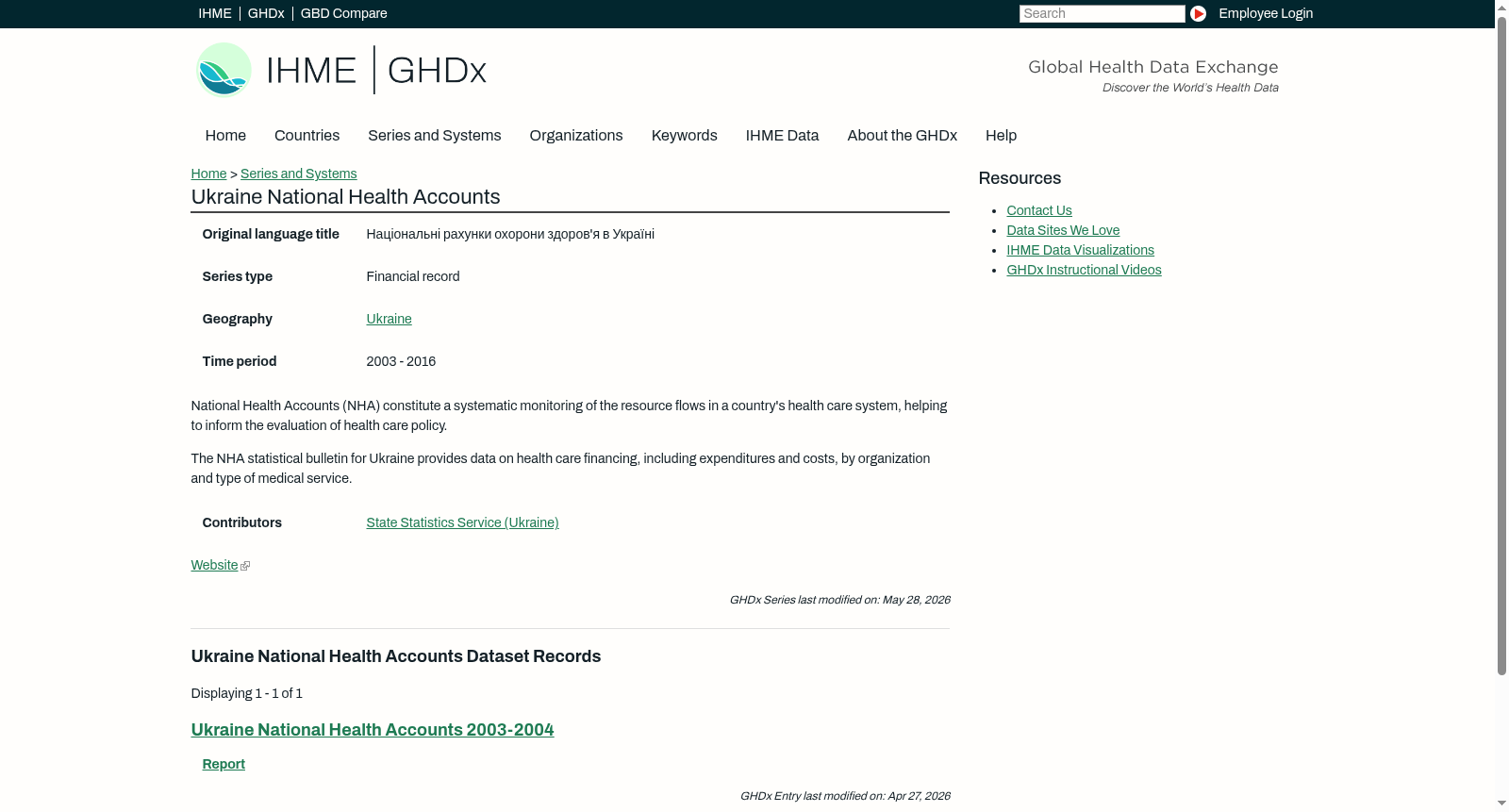Click the 'Resources' sidebar heading
1509x812 pixels.
1020,178
